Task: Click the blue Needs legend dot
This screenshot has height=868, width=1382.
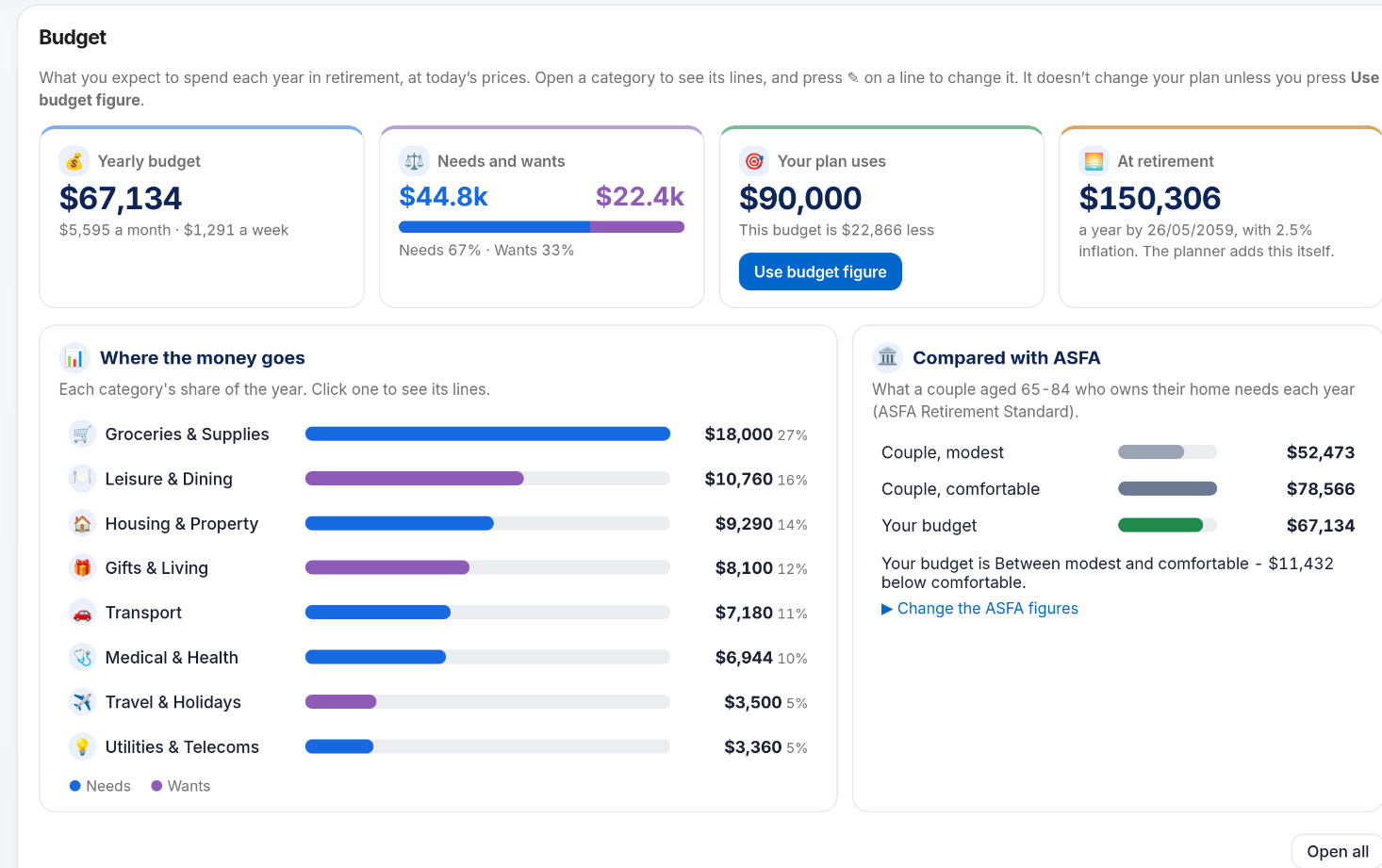Action: [75, 786]
